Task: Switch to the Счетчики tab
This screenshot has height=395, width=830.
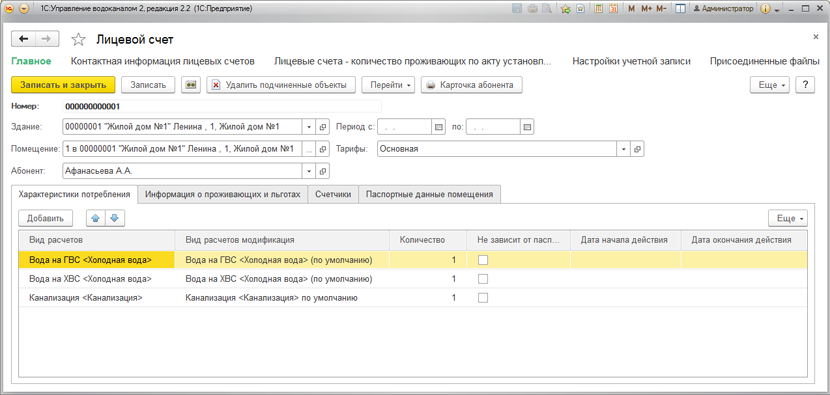Action: click(x=333, y=194)
